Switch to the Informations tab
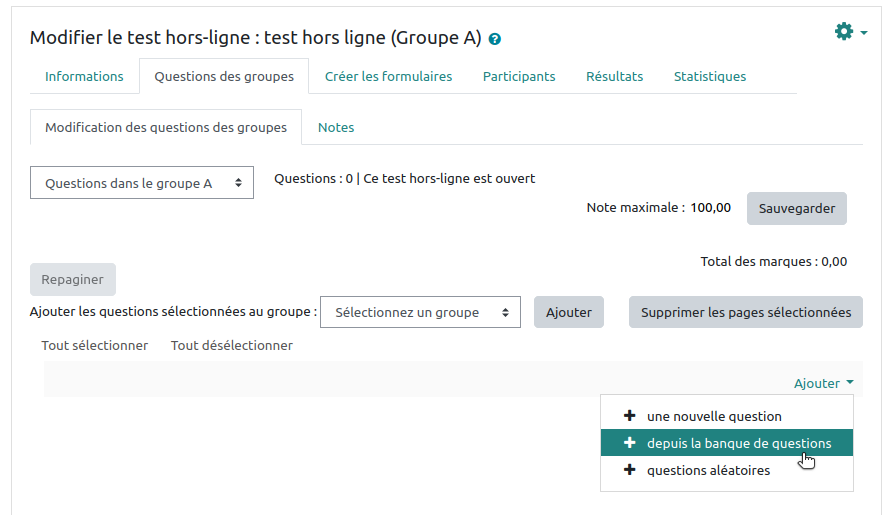 [x=84, y=76]
